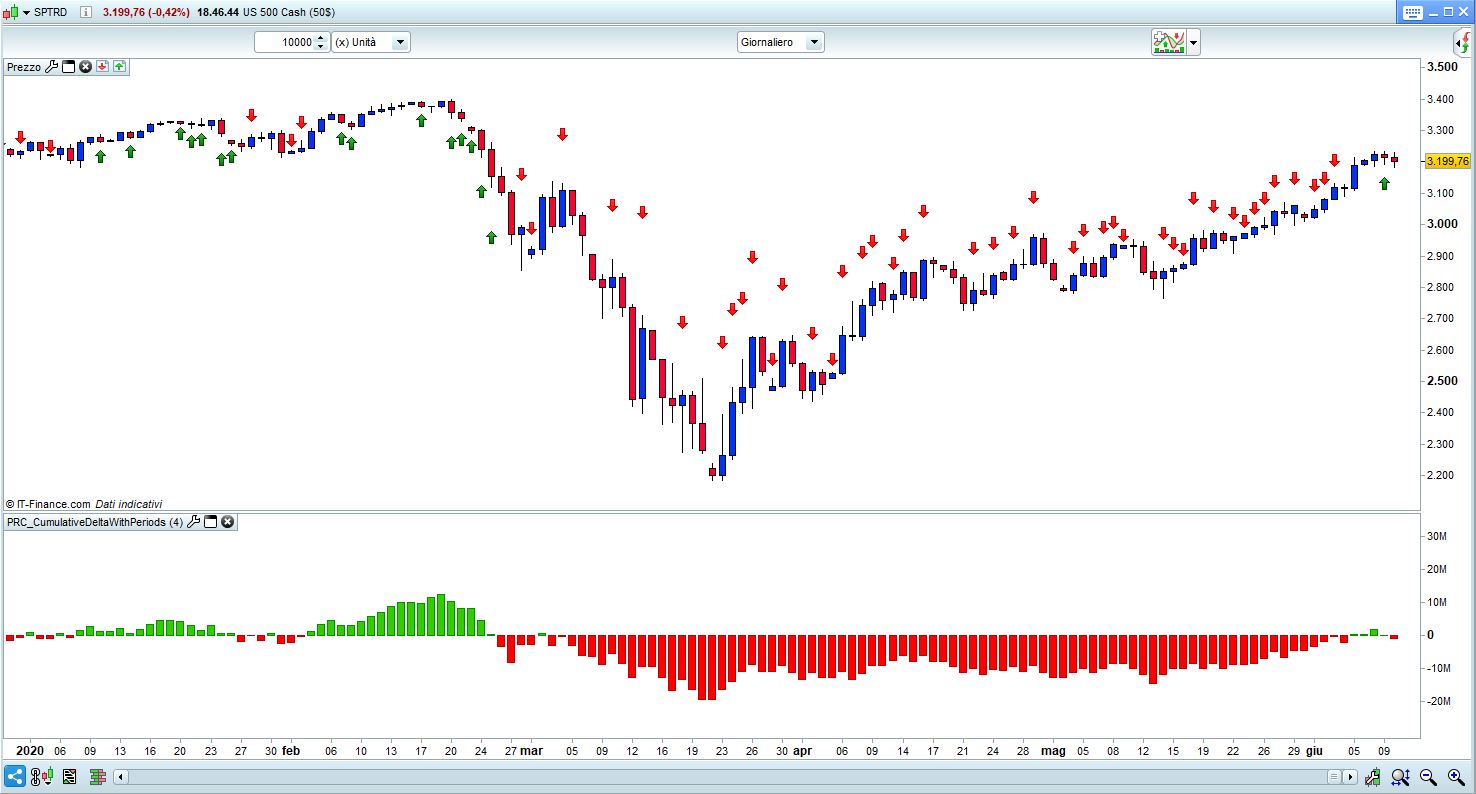Close the Prezzo panel with its X icon
1476x794 pixels.
click(x=86, y=67)
